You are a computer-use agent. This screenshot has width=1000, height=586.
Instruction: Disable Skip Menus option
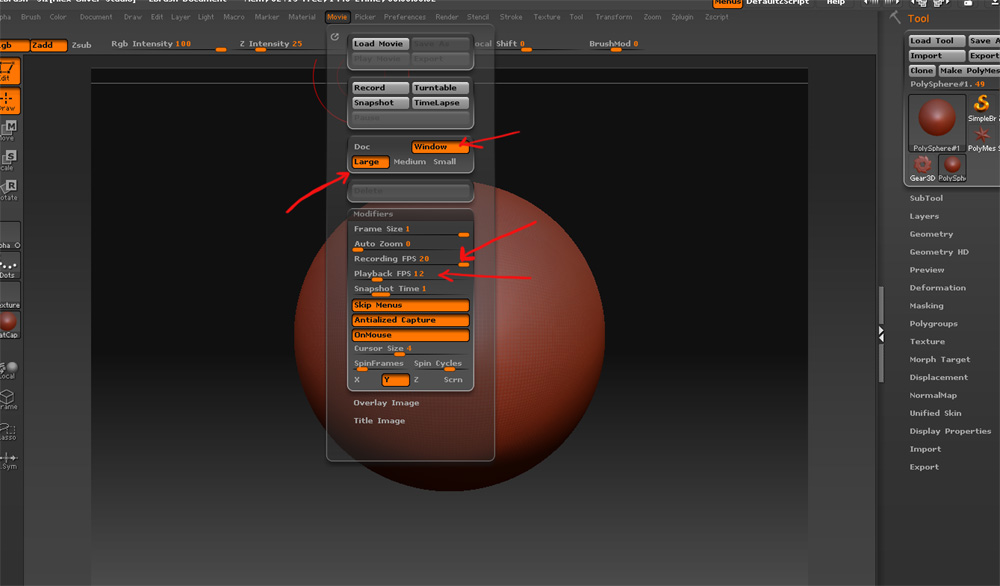[410, 305]
